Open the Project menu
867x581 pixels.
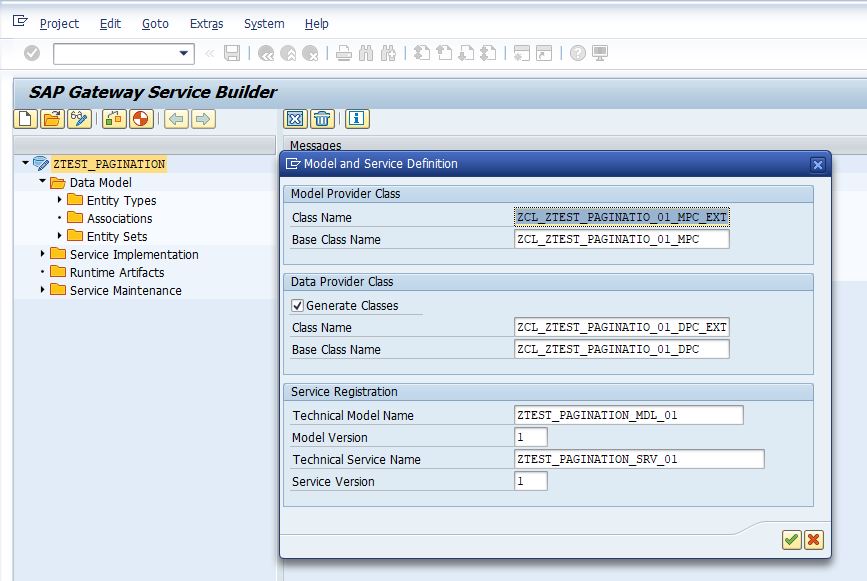point(59,24)
